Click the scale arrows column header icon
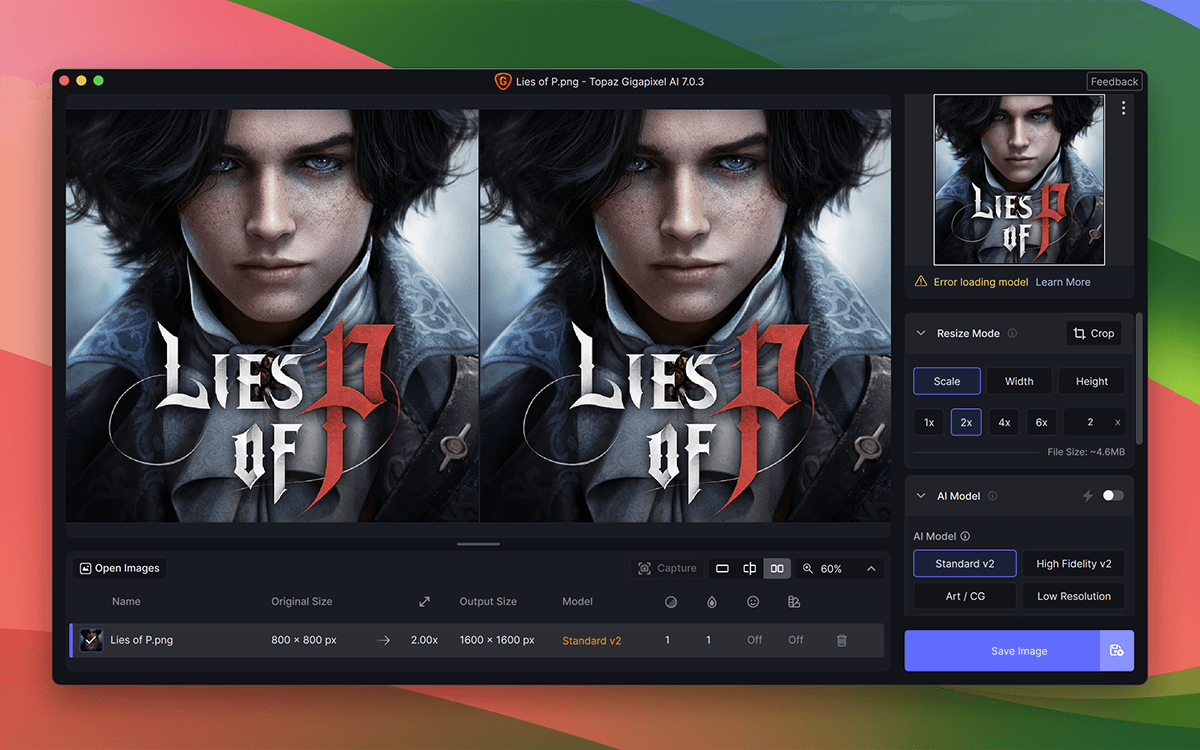 (x=424, y=602)
